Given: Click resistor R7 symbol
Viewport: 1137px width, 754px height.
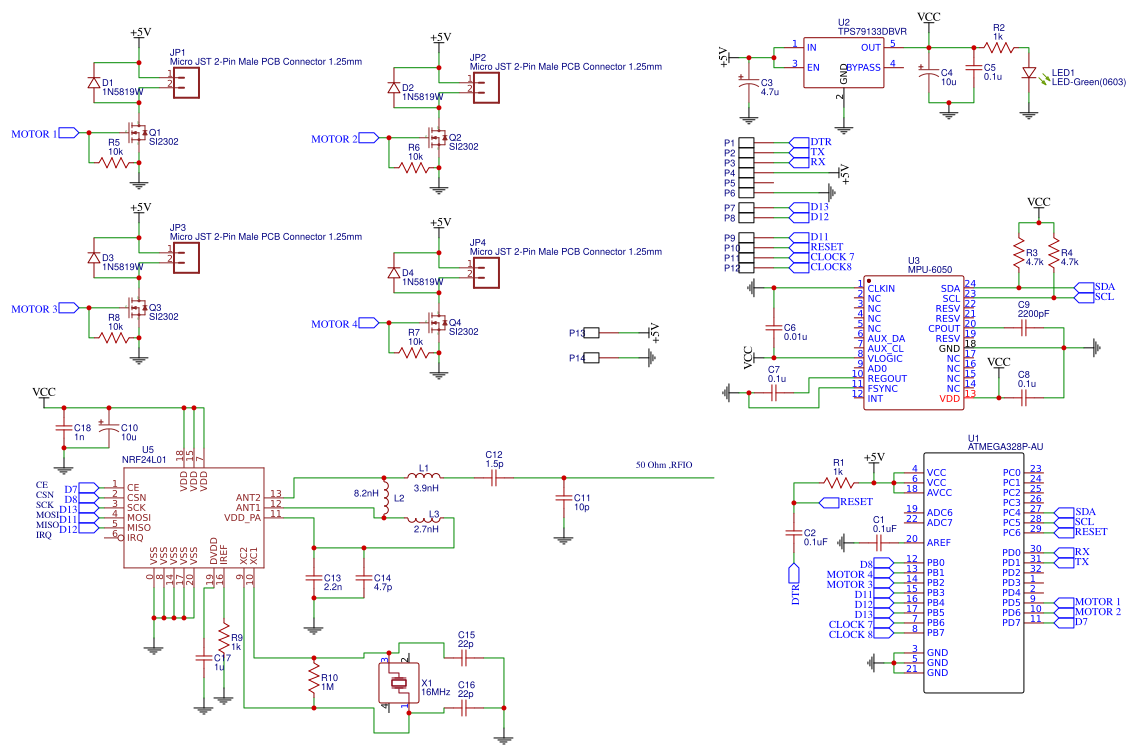Looking at the screenshot, I should [x=414, y=352].
